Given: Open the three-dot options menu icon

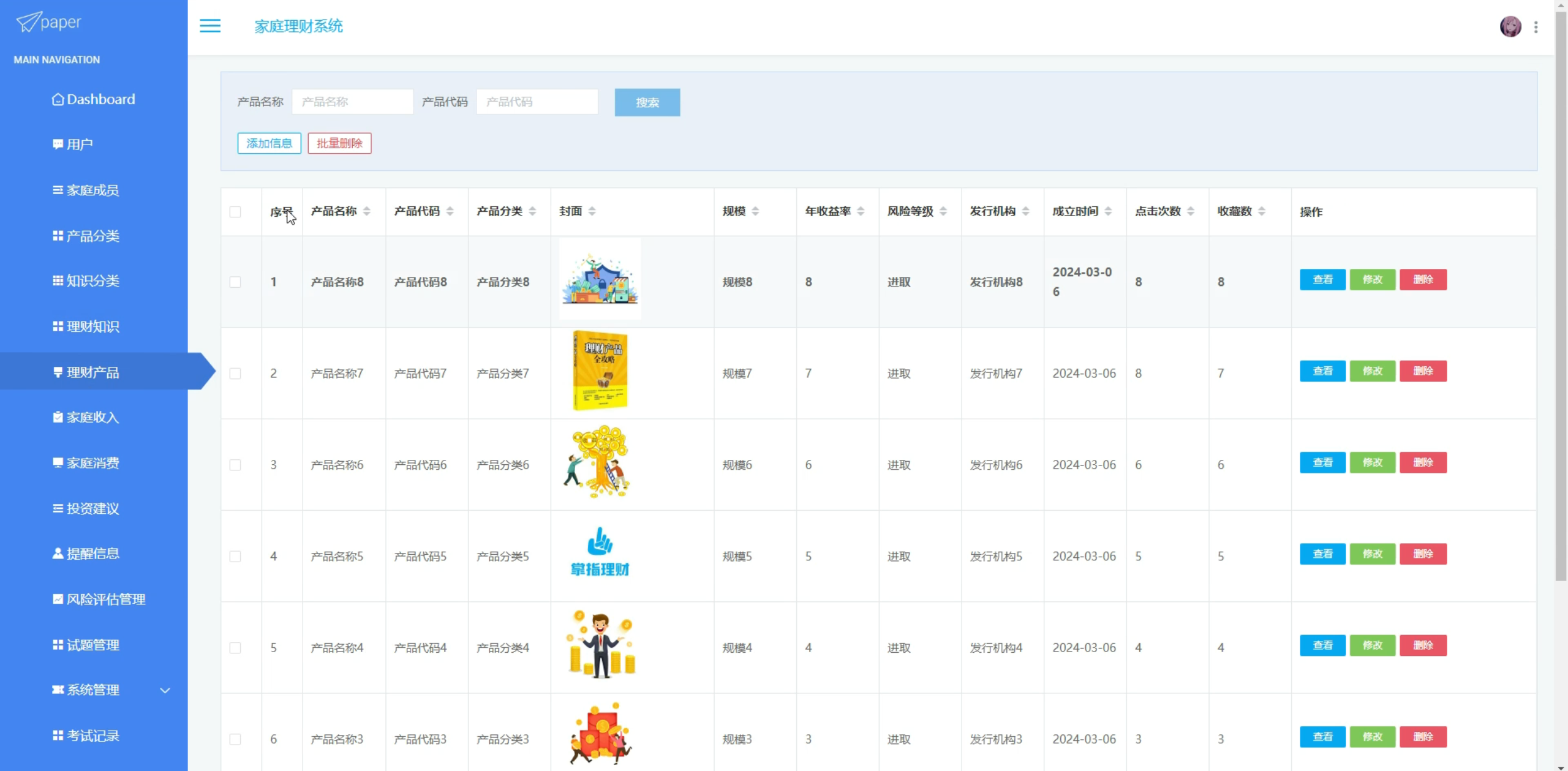Looking at the screenshot, I should [1536, 27].
